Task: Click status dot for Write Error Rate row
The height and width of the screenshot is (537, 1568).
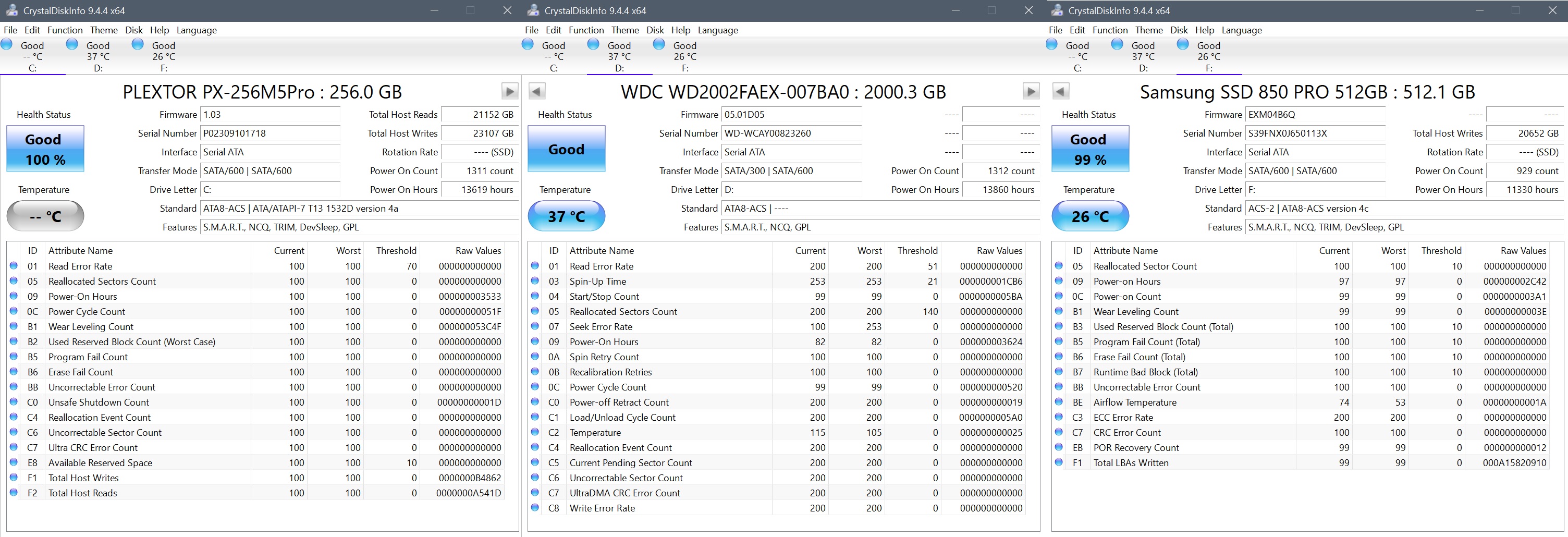Action: 535,508
